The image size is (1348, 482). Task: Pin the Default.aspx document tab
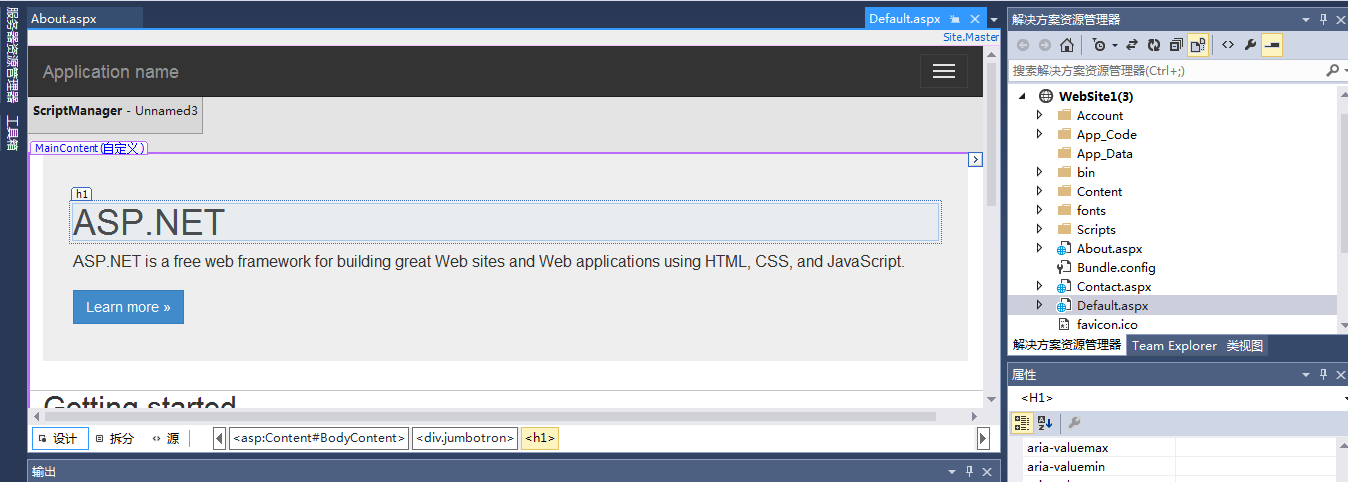coord(955,19)
